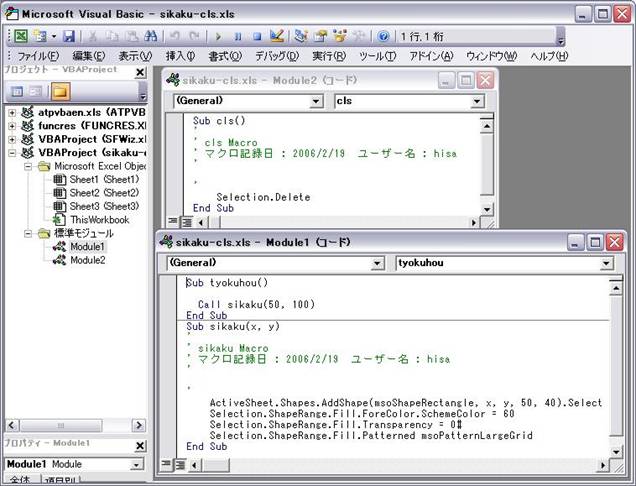Collapse the VBAProject (sikaku-cls) node
The width and height of the screenshot is (636, 486).
[x=12, y=153]
